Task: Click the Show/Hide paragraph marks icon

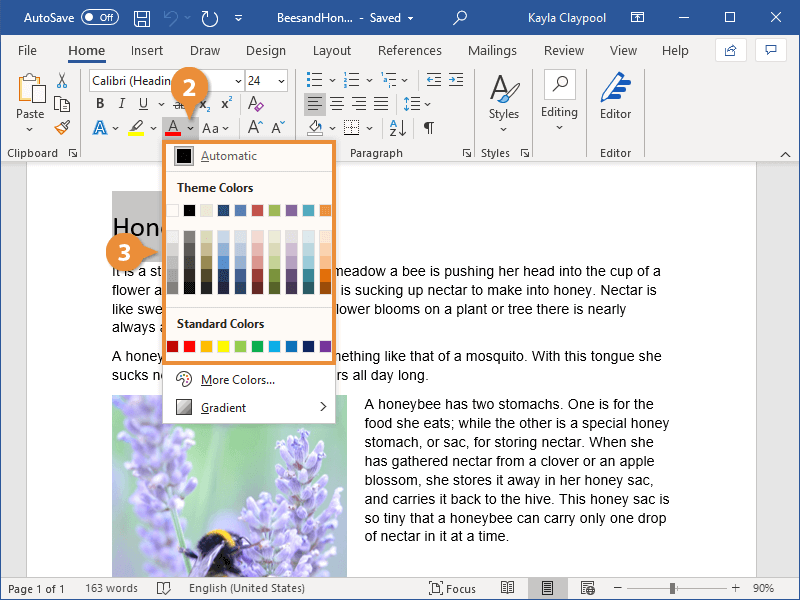Action: (x=428, y=128)
